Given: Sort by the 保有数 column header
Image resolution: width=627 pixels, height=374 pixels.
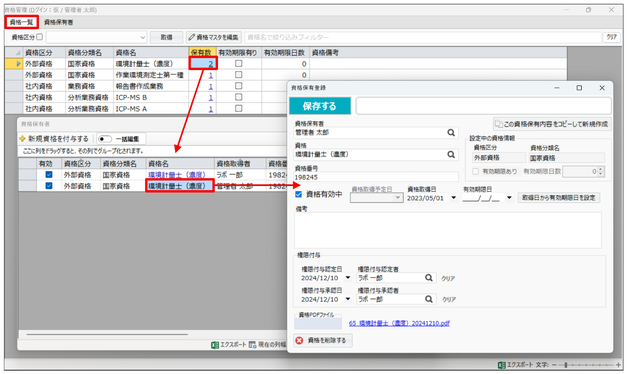Looking at the screenshot, I should tap(202, 52).
